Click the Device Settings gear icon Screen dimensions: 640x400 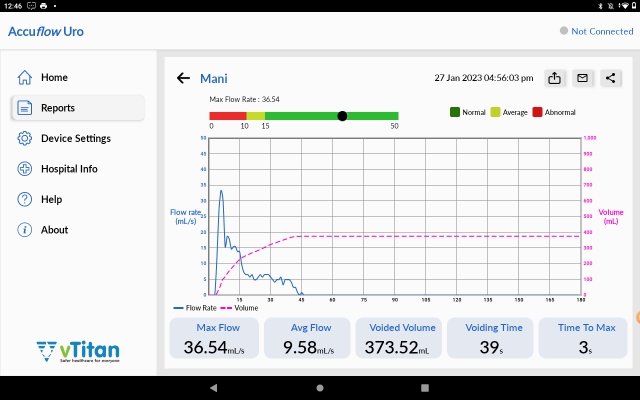coord(24,138)
